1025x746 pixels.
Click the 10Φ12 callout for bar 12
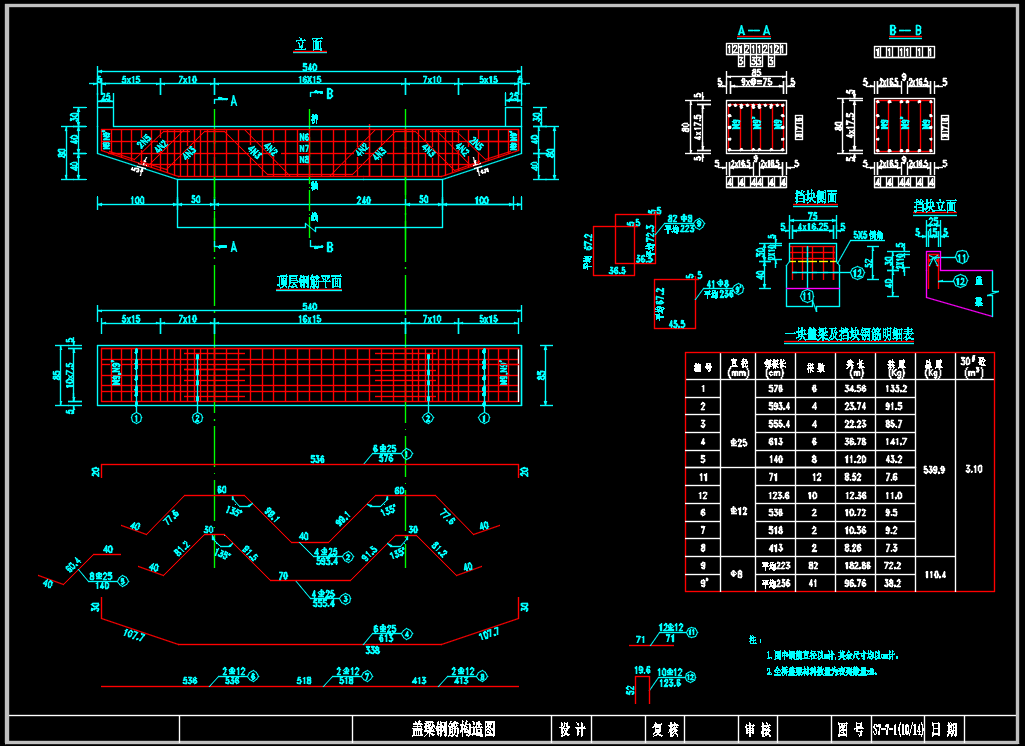pyautogui.click(x=671, y=673)
